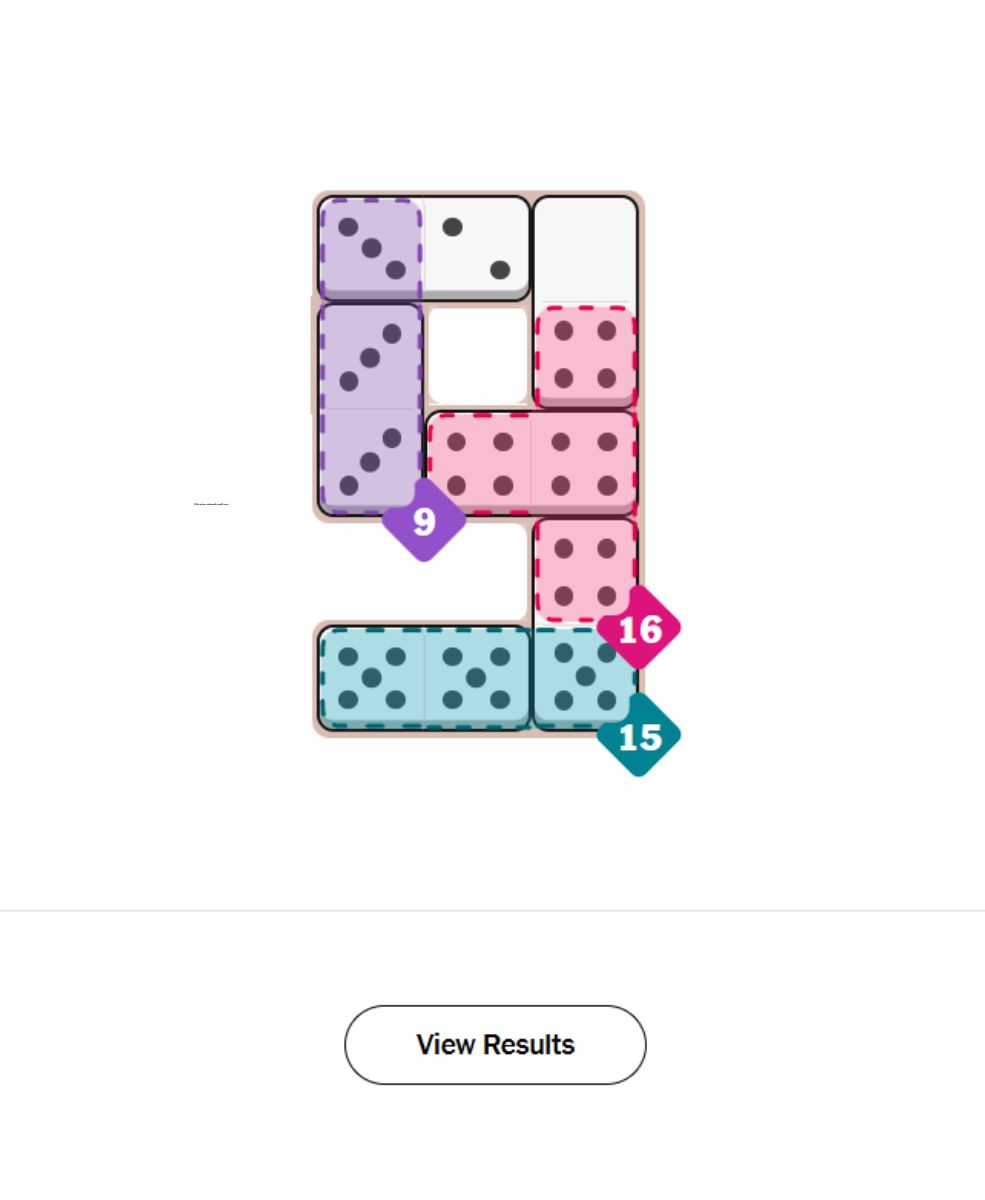This screenshot has height=1200, width=985.
Task: Click the teal 15 sum badge
Action: pos(639,737)
